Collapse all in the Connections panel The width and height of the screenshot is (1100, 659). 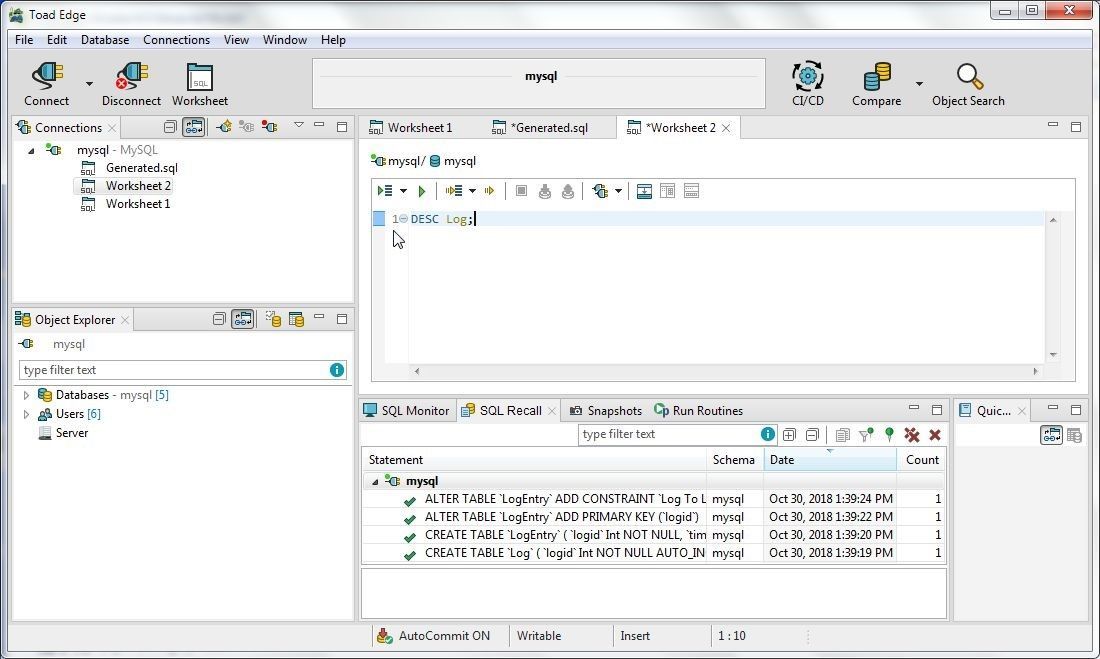(170, 127)
